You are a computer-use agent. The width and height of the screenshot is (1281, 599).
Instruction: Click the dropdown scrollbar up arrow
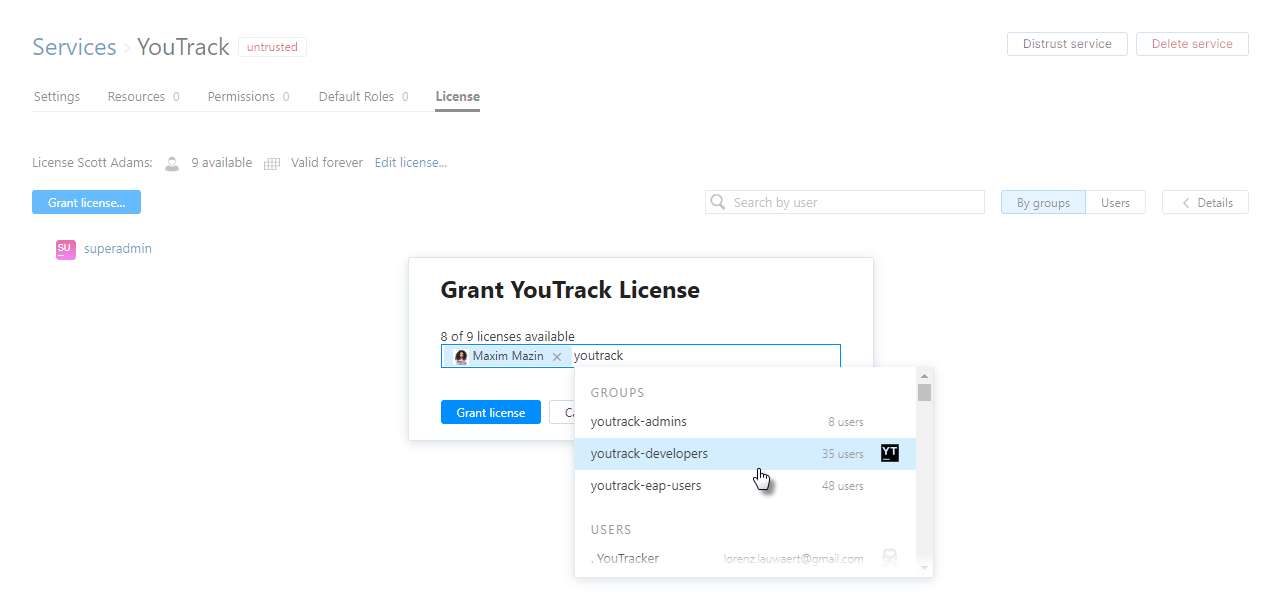point(924,376)
